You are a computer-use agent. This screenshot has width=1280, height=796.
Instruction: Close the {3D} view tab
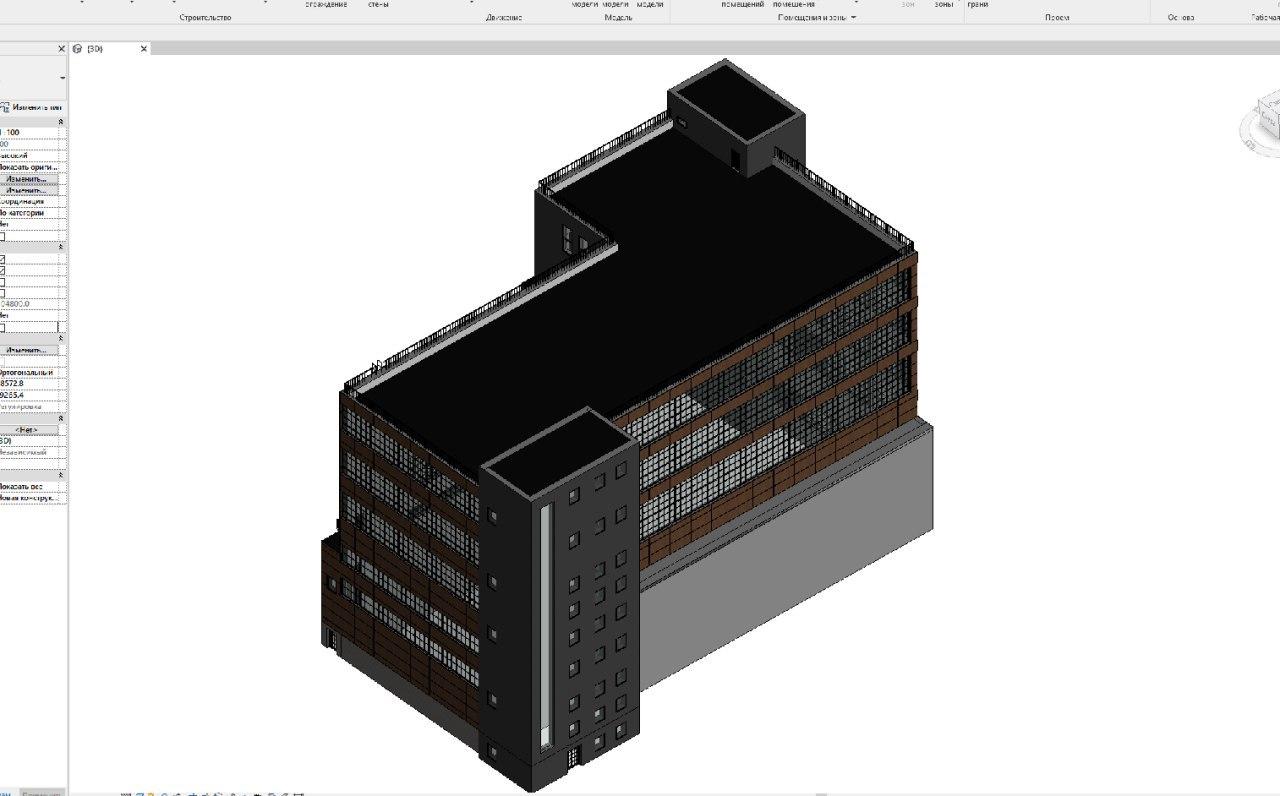pyautogui.click(x=144, y=49)
